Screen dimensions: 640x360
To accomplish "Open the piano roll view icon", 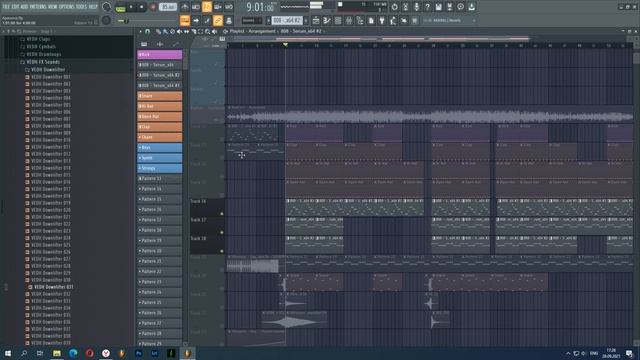I will pyautogui.click(x=327, y=20).
